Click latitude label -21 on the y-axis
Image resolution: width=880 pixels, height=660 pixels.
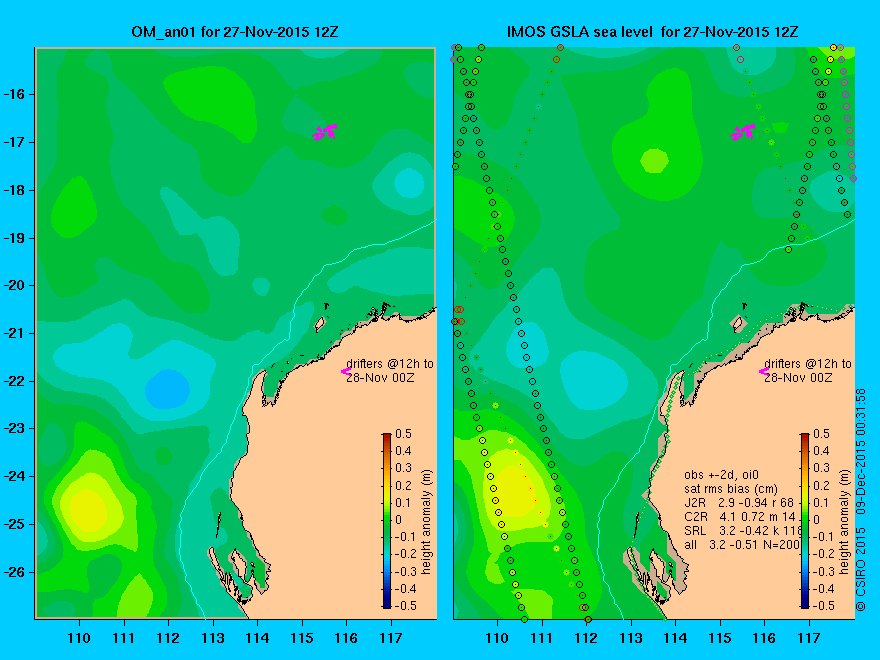16,333
